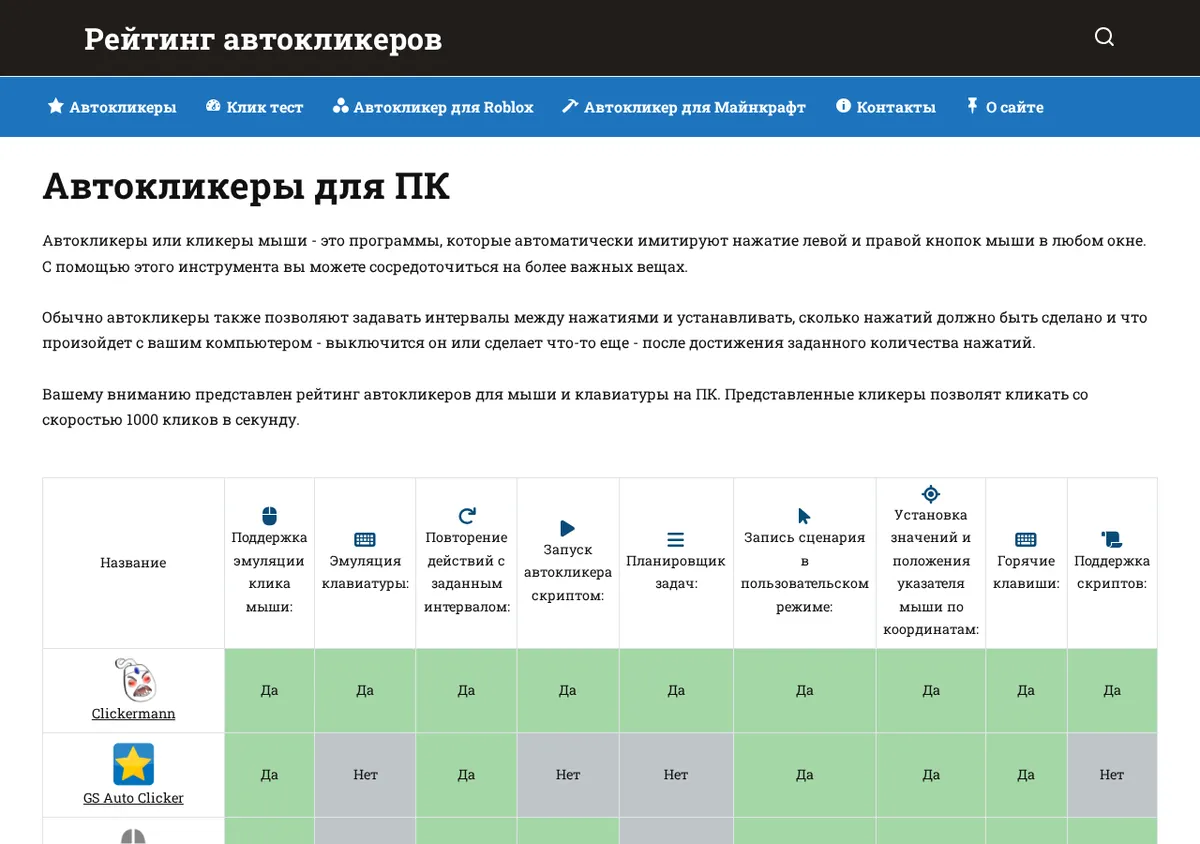Screen dimensions: 1200x844
Task: Click the mouse icon above Поддержка эмуляции клика
Action: pyautogui.click(x=269, y=516)
